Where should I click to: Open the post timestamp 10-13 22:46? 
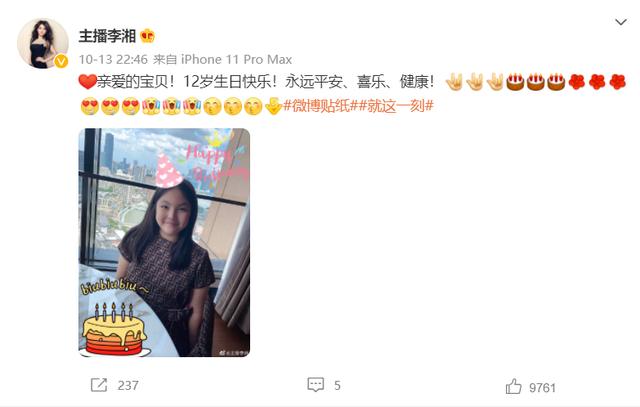pos(113,60)
